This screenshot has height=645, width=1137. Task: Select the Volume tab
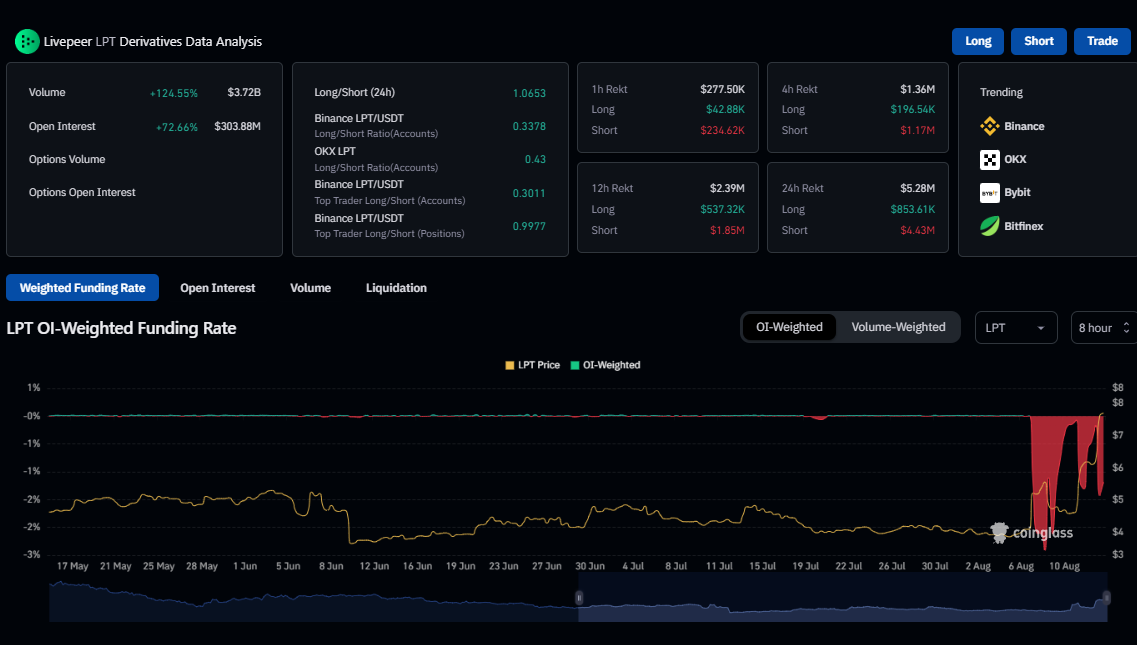tap(310, 288)
